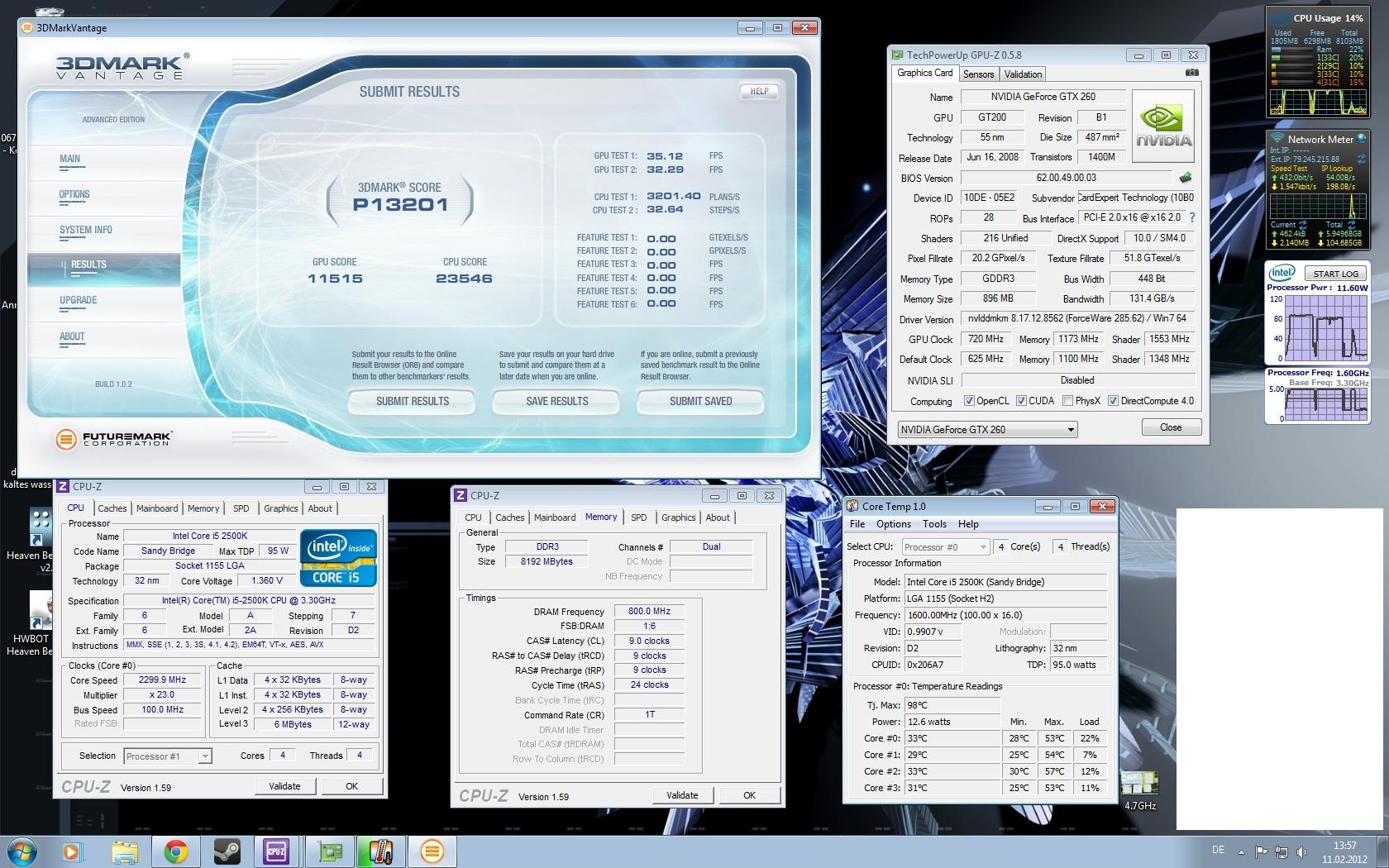Viewport: 1389px width, 868px height.
Task: Open the Select CPU dropdown in Core Temp
Action: click(x=945, y=547)
